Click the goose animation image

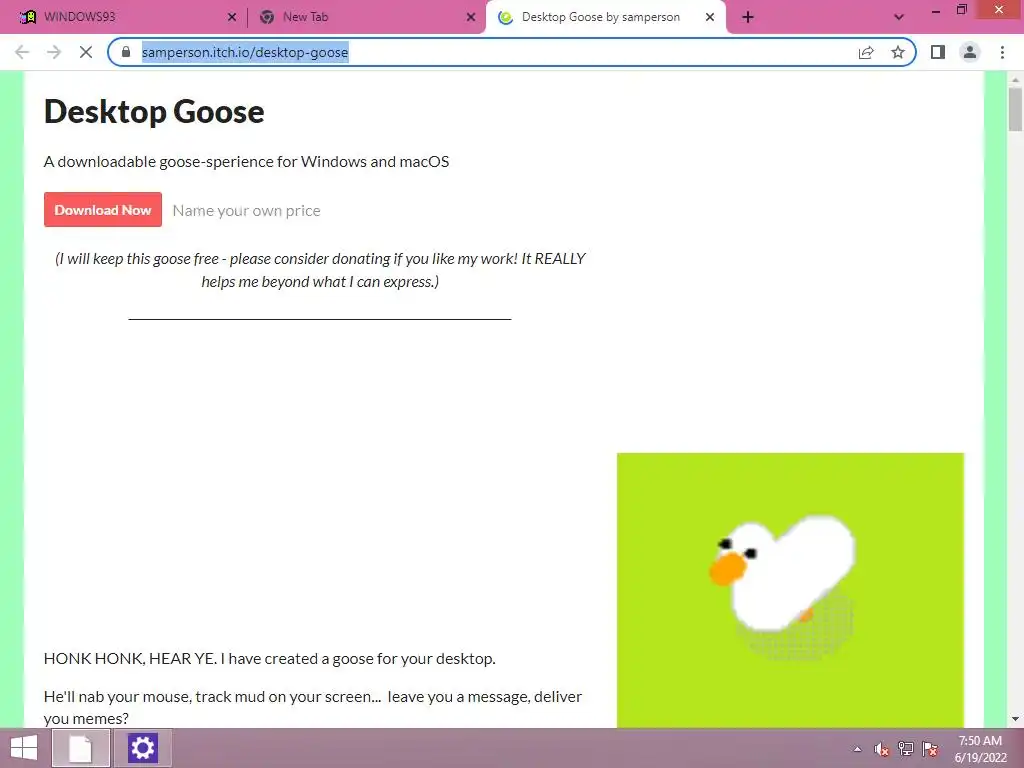tap(790, 590)
